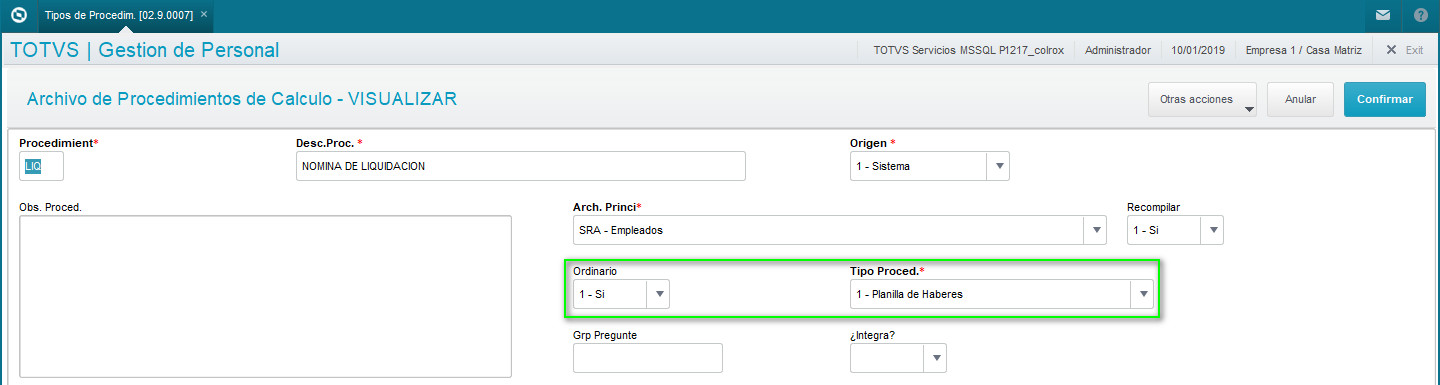
Task: Open the help question mark icon
Action: point(1421,15)
